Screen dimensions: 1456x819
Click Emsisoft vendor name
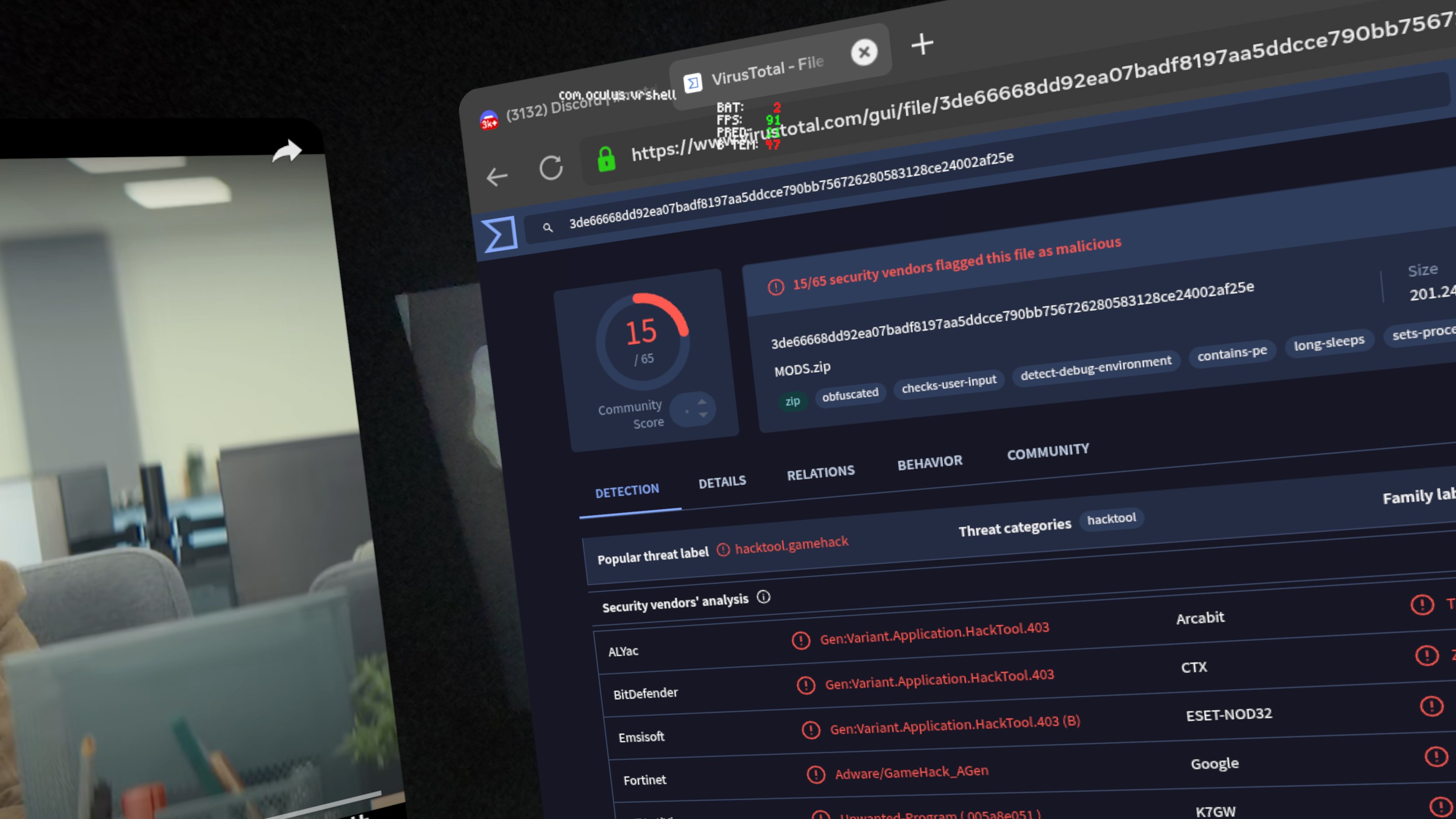pos(641,737)
